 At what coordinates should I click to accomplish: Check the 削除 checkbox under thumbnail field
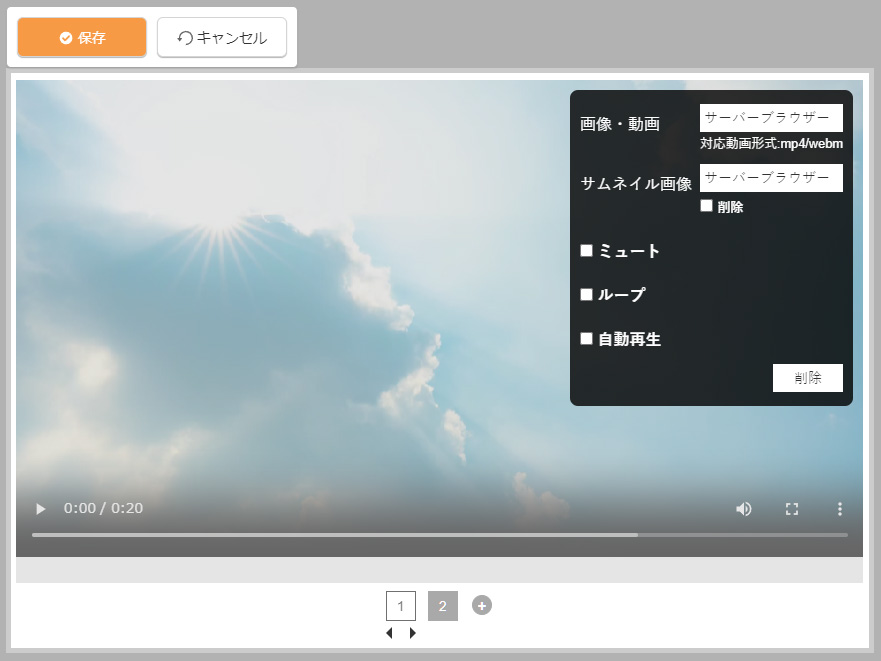[x=706, y=206]
